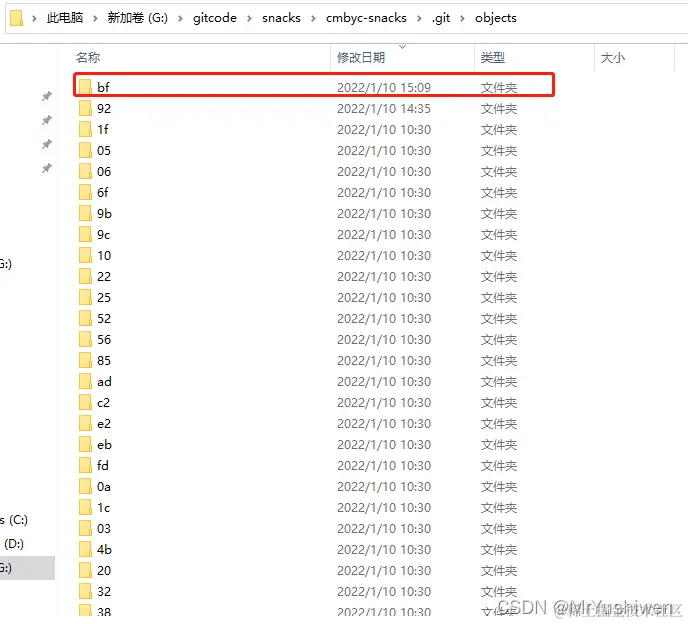Image resolution: width=688 pixels, height=624 pixels.
Task: Expand the chevron before 此电脑 in breadcrumb
Action: tap(34, 18)
